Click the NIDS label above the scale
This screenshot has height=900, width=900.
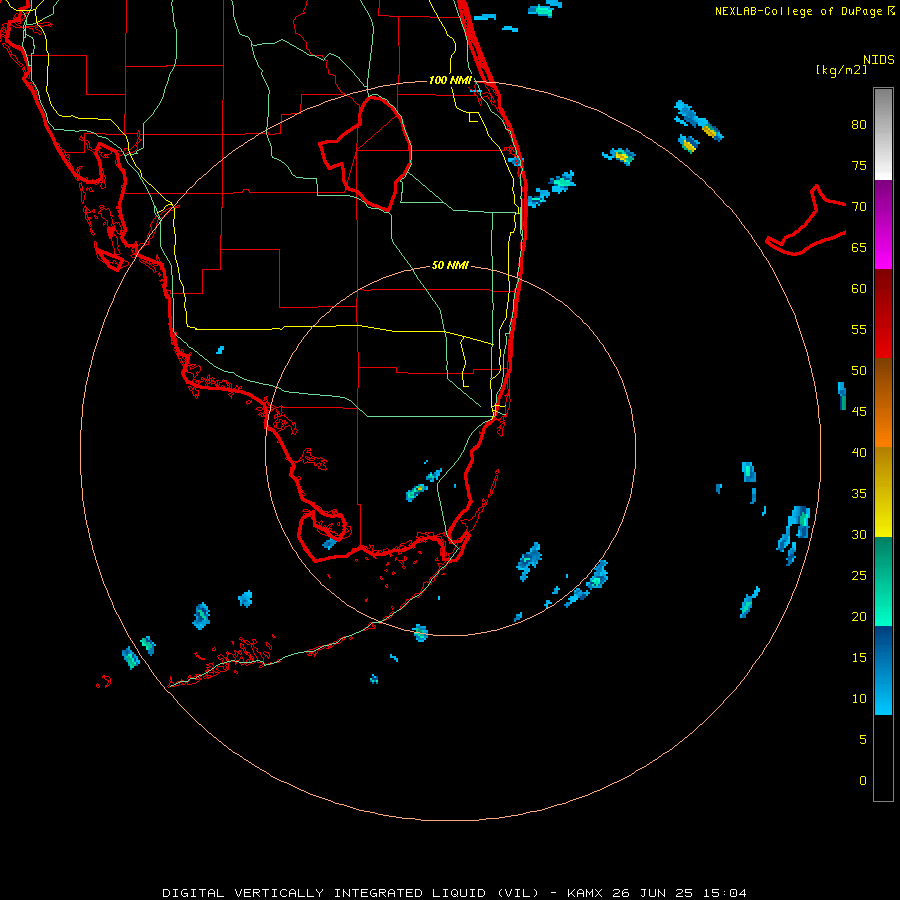point(879,60)
